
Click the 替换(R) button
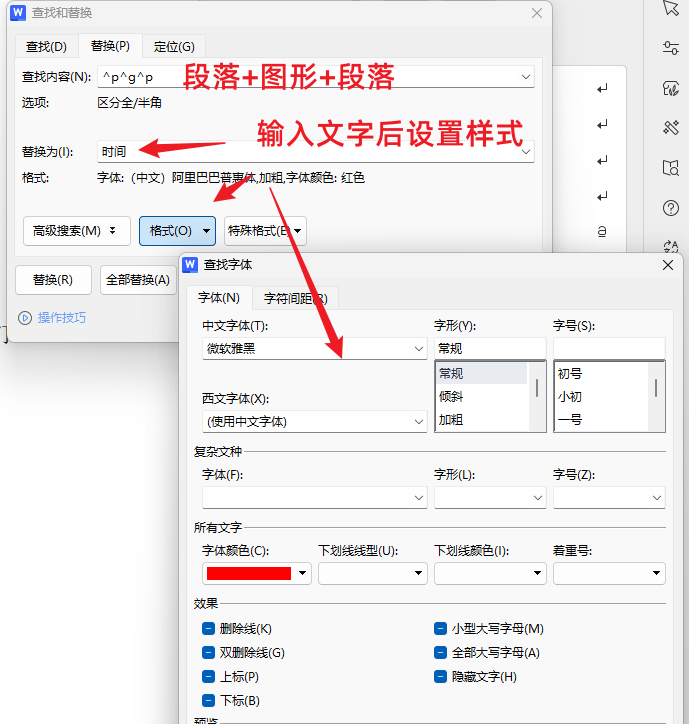pyautogui.click(x=53, y=280)
